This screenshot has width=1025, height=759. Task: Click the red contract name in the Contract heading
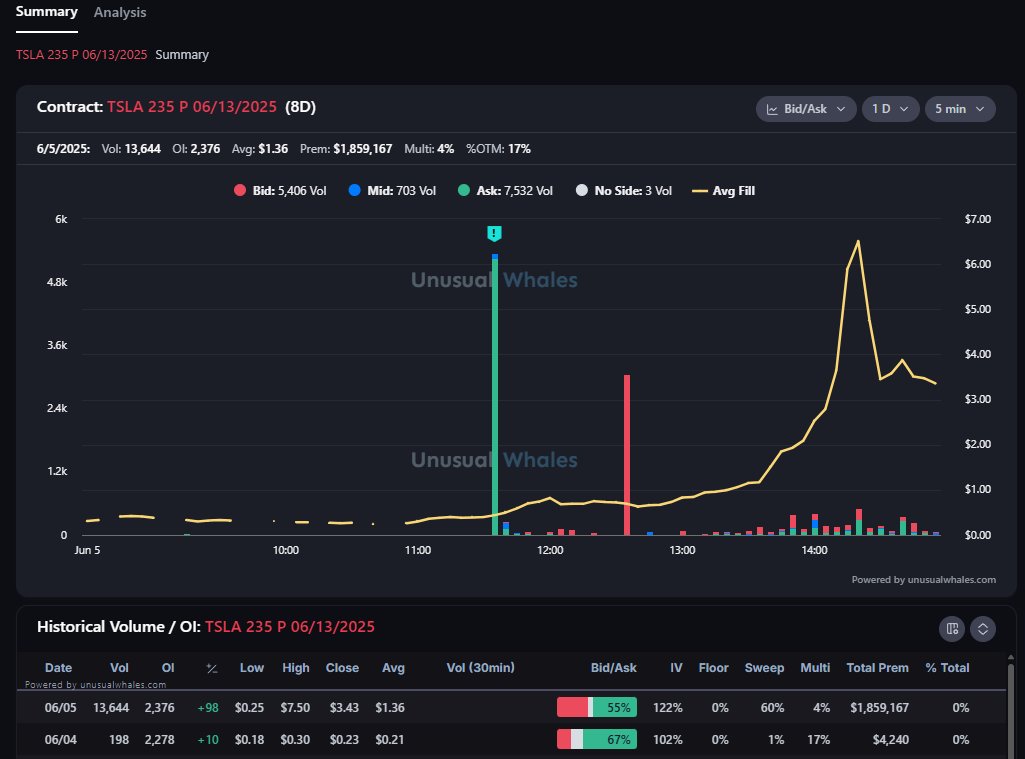[x=192, y=107]
